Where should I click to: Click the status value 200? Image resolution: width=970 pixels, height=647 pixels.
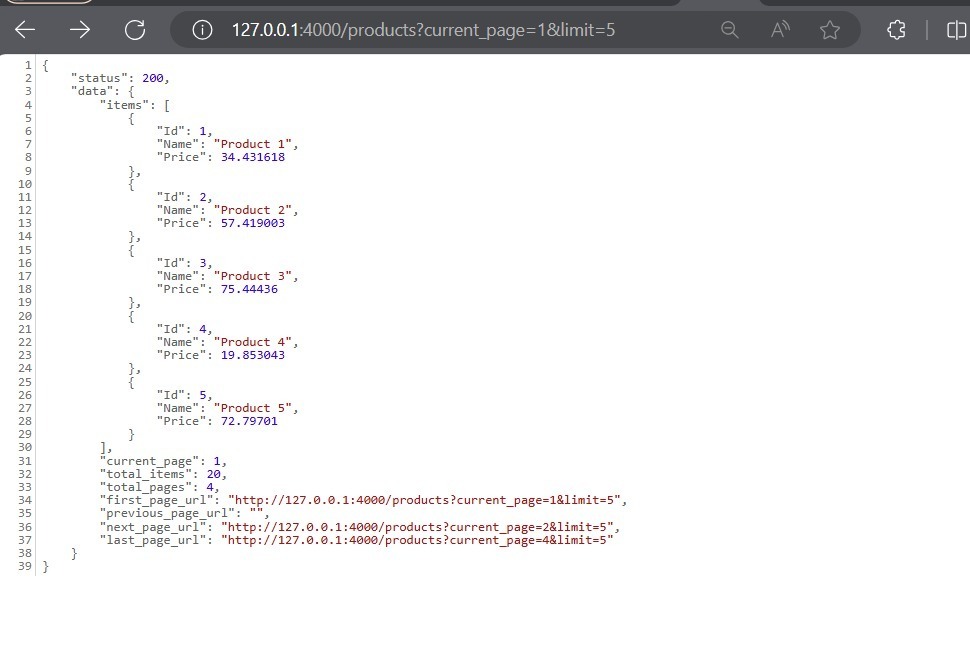[153, 78]
